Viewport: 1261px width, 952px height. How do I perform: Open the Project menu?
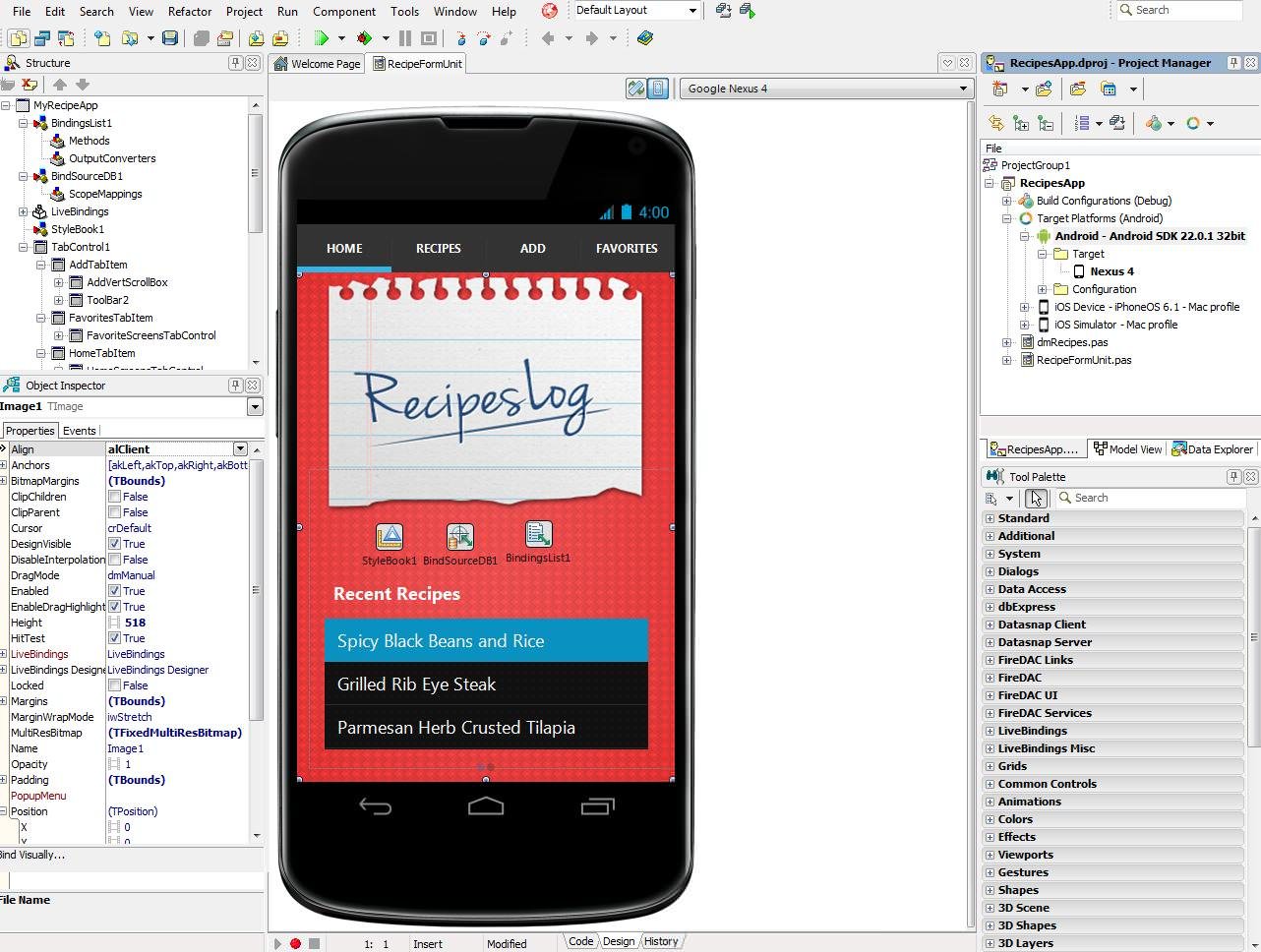[x=244, y=11]
